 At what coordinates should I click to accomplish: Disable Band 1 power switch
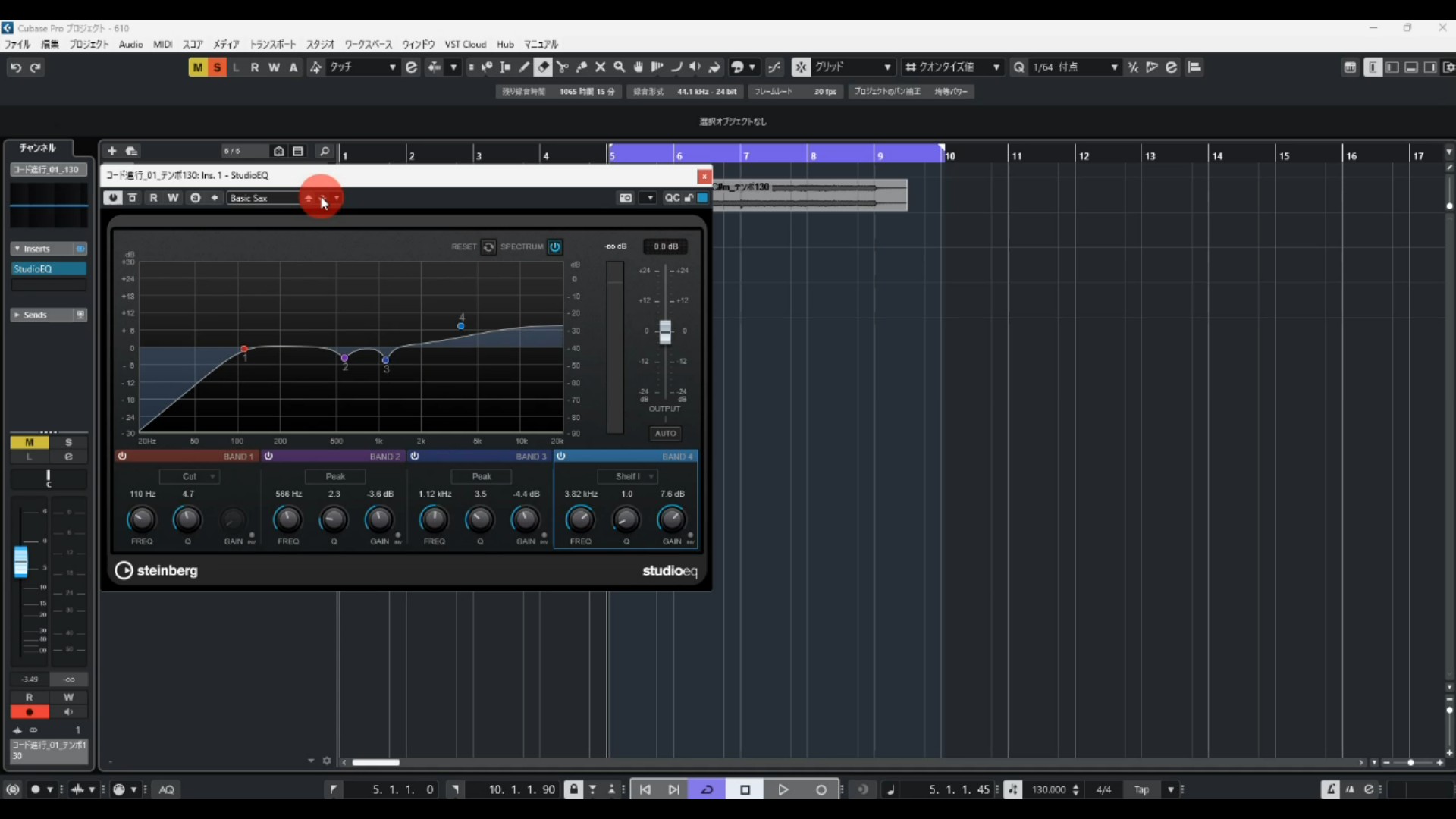122,456
